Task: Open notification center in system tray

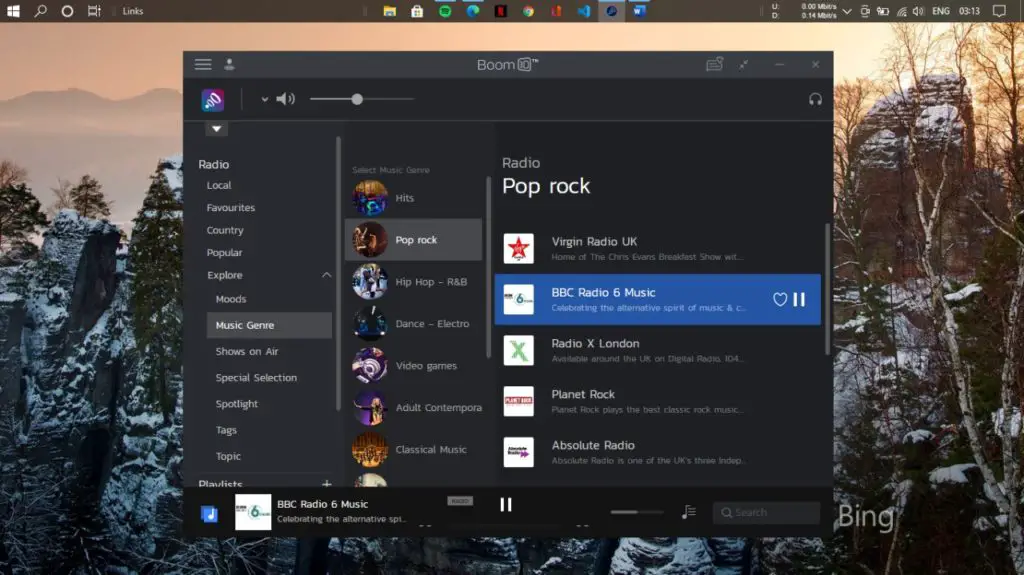Action: coord(999,10)
